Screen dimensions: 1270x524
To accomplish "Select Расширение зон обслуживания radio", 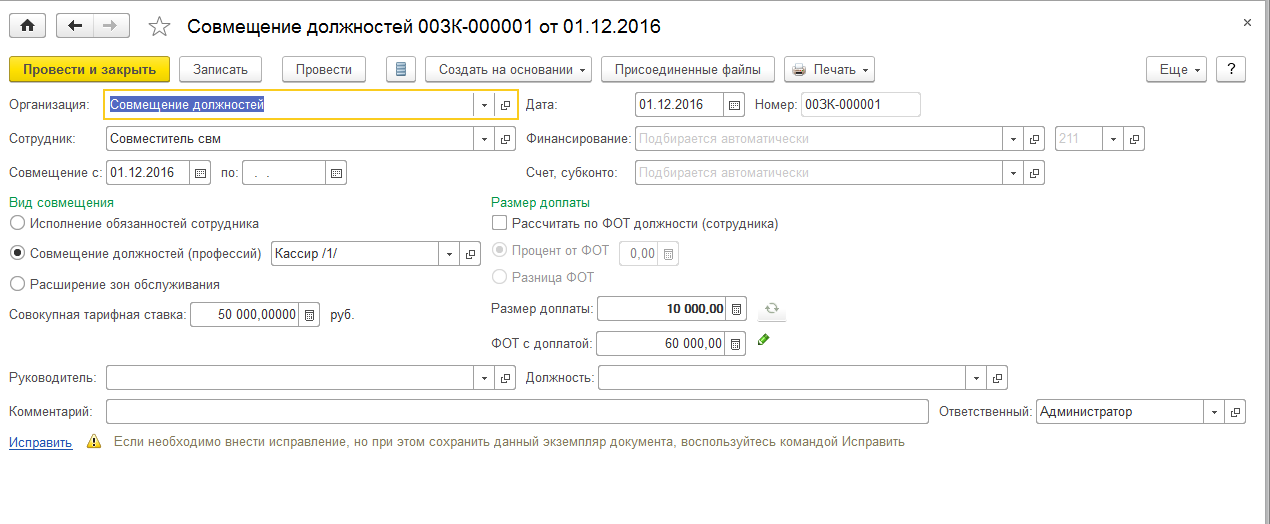I will tap(17, 284).
